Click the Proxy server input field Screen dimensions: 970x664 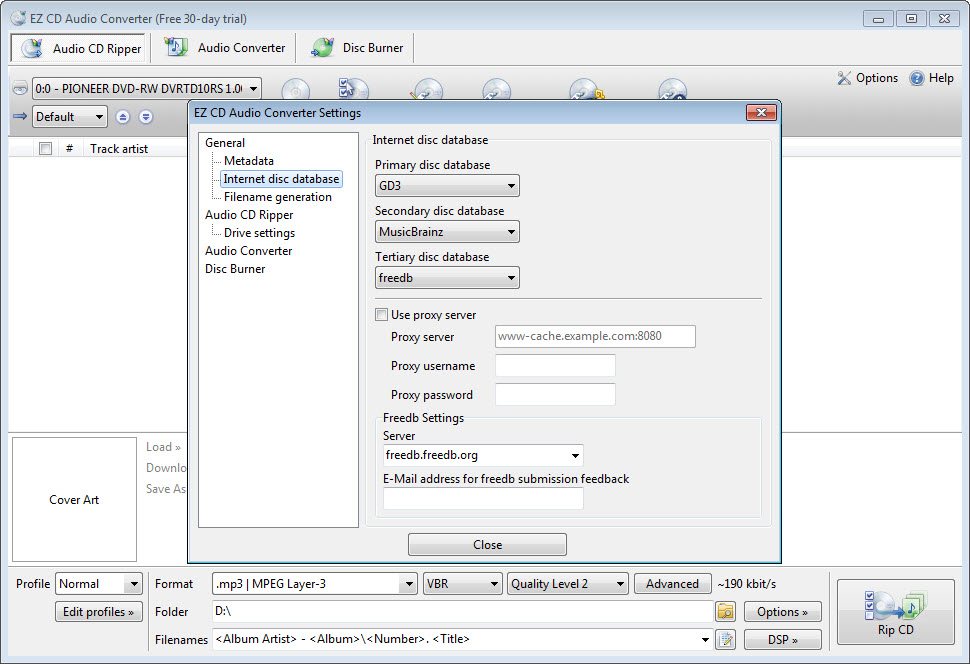coord(595,336)
